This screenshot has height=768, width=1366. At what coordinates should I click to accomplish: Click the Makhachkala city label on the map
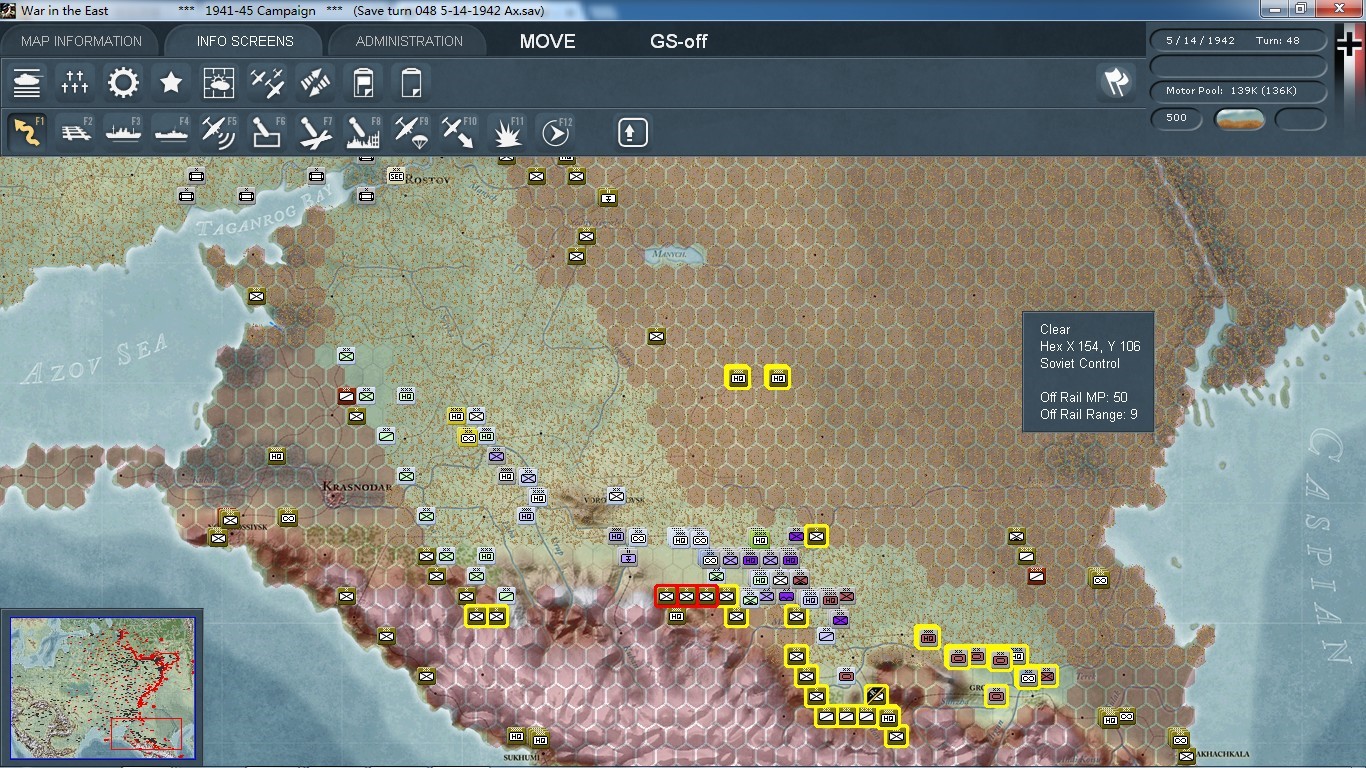click(x=1221, y=754)
